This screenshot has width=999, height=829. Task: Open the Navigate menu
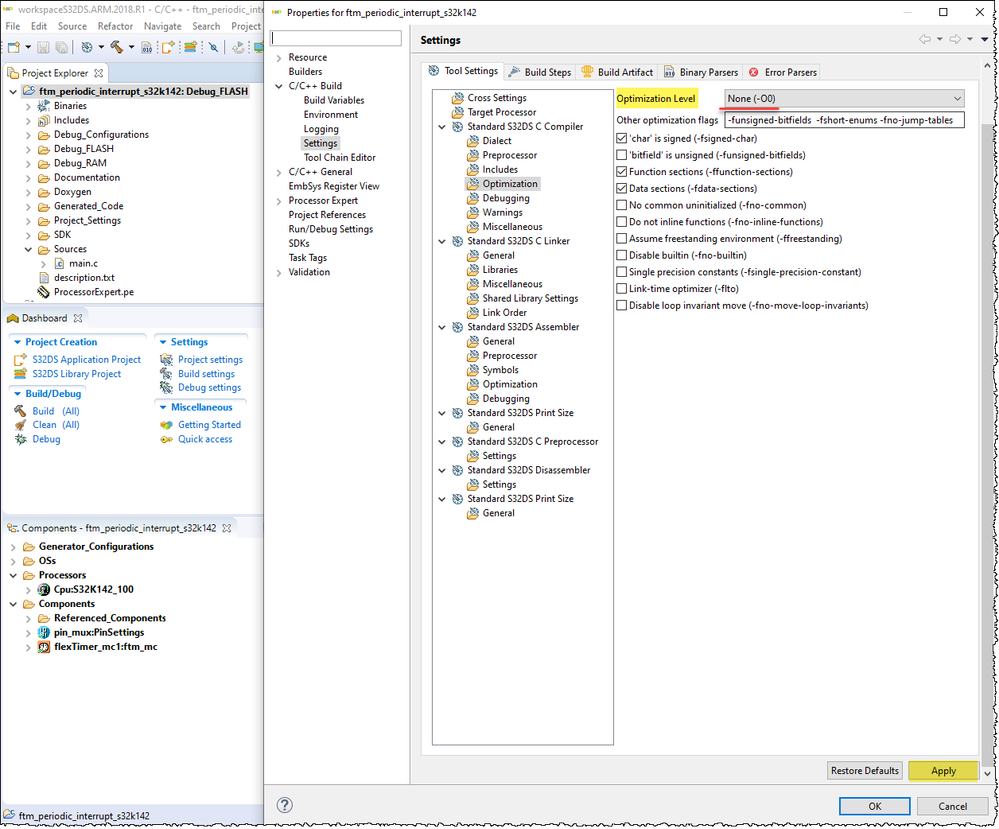tap(162, 26)
